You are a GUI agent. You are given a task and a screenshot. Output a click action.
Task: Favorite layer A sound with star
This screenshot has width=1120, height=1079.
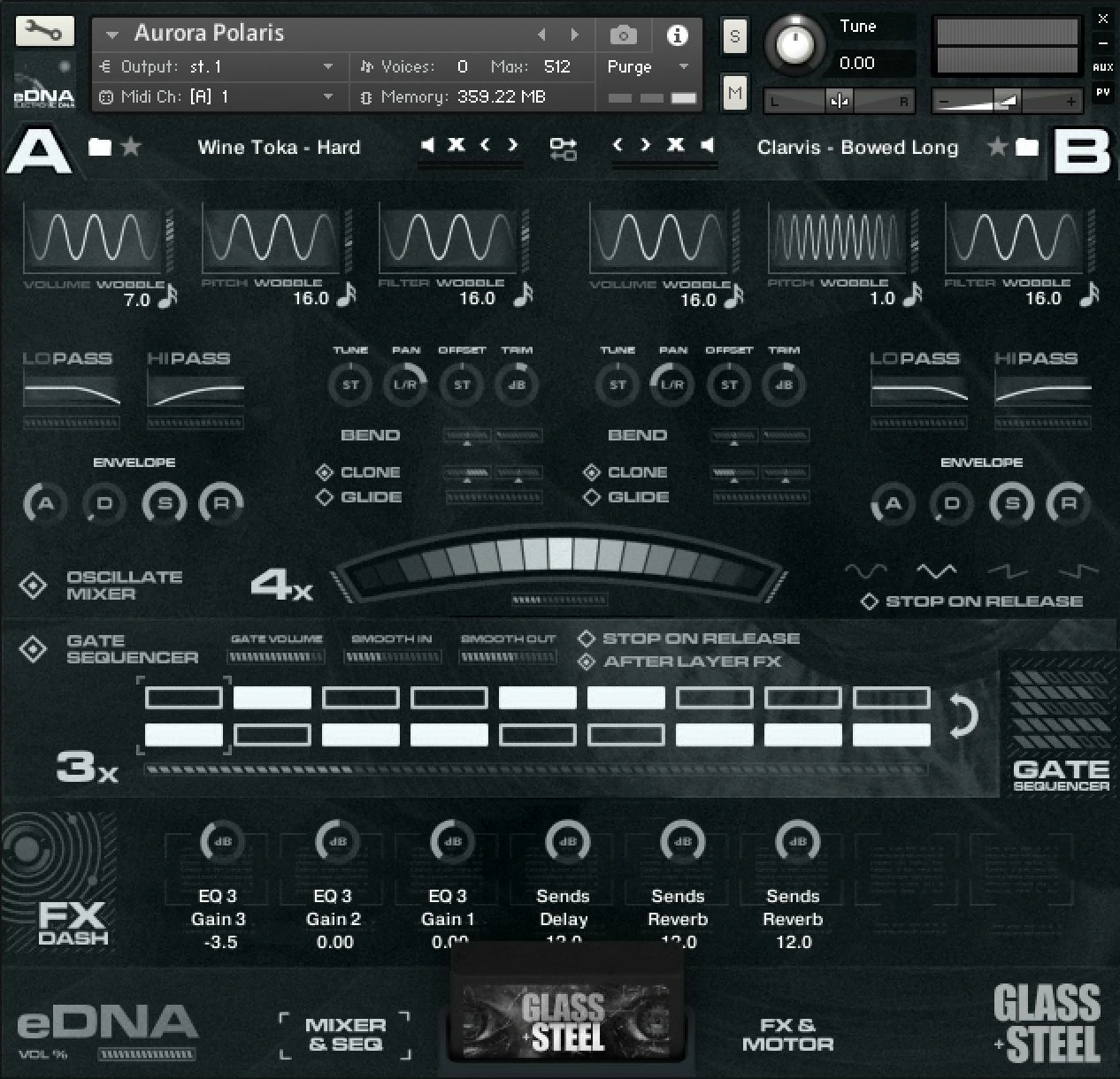click(x=131, y=146)
